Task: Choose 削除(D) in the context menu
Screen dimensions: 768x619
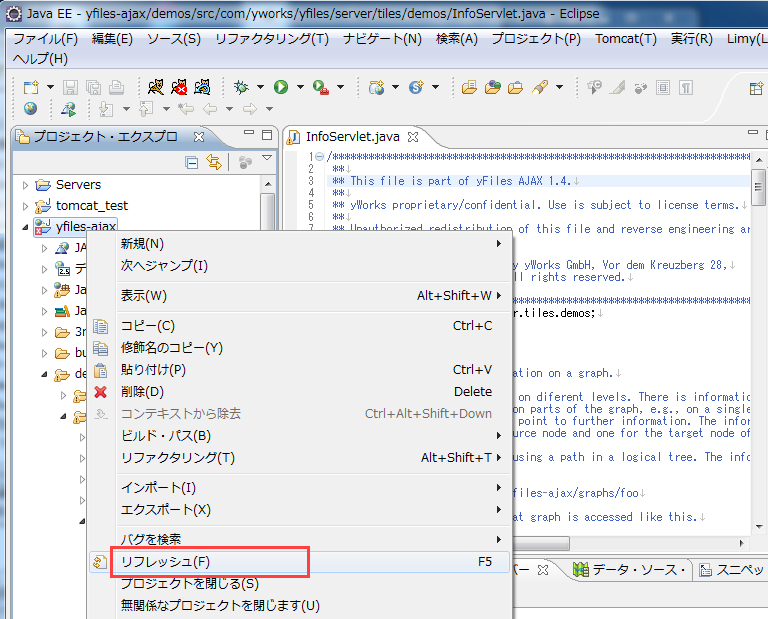Action: click(x=141, y=392)
